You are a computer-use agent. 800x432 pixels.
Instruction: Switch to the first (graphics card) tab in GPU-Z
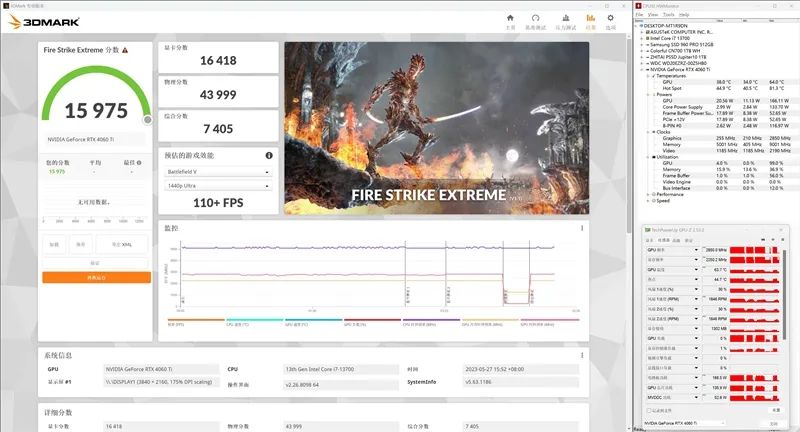649,240
